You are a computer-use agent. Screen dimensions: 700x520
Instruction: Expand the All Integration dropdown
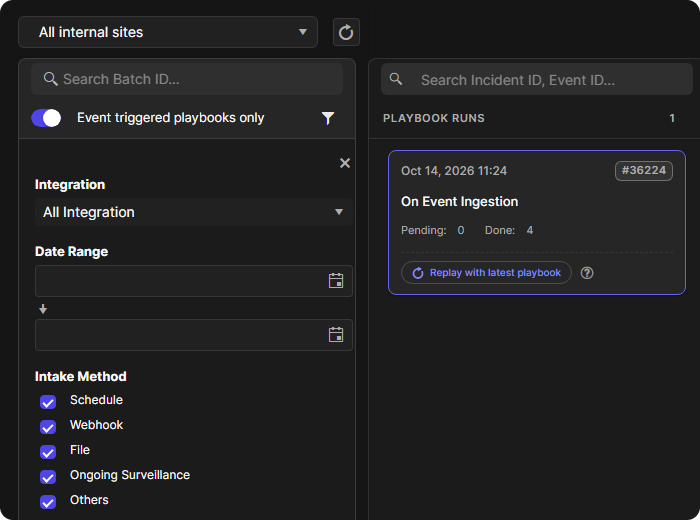click(193, 212)
